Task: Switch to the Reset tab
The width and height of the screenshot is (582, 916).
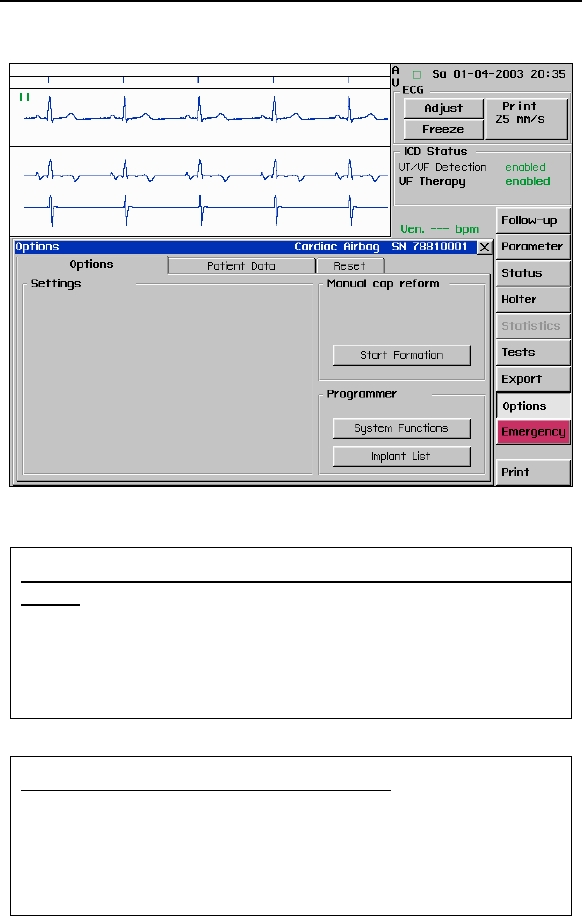Action: coord(349,266)
